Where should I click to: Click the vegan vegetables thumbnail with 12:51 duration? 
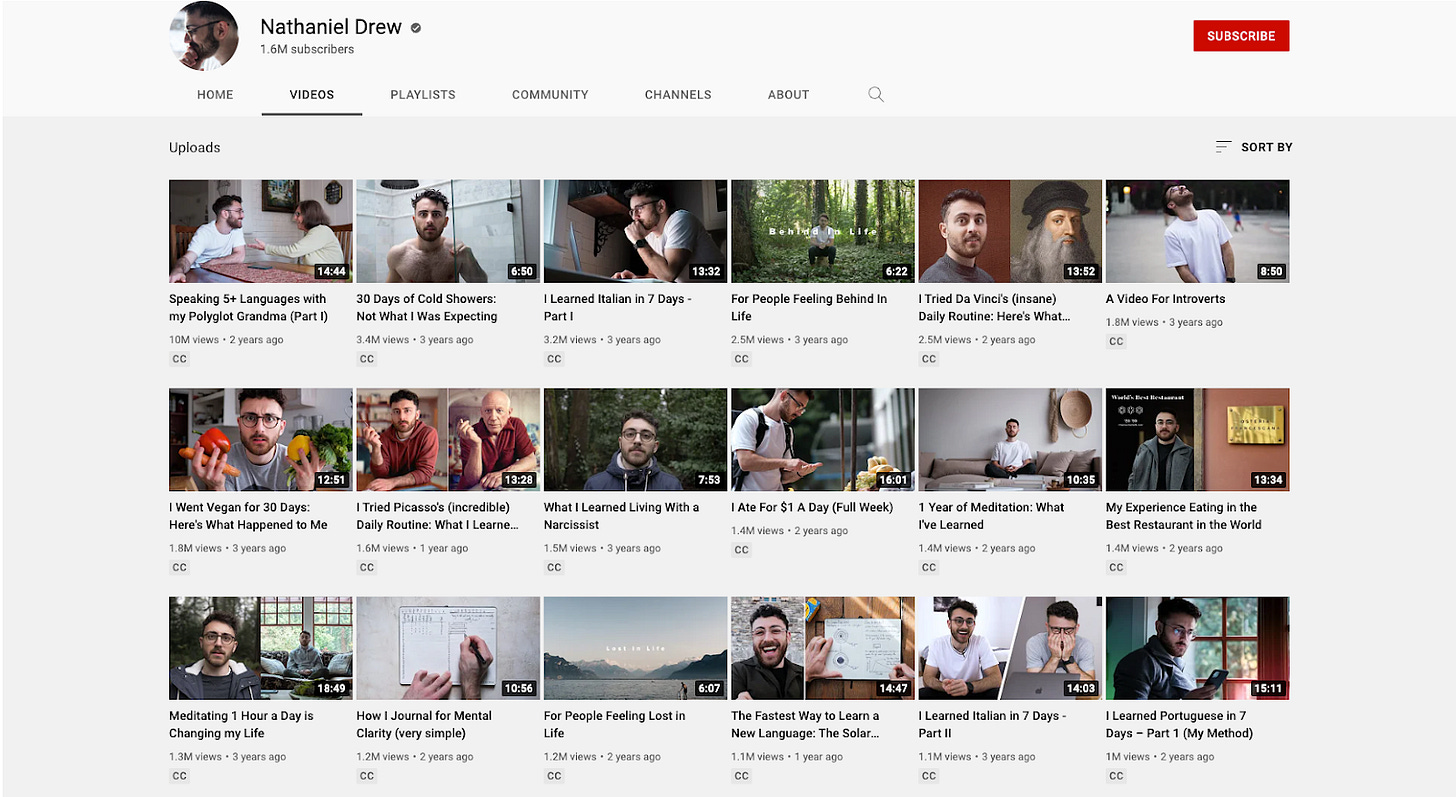coord(261,440)
